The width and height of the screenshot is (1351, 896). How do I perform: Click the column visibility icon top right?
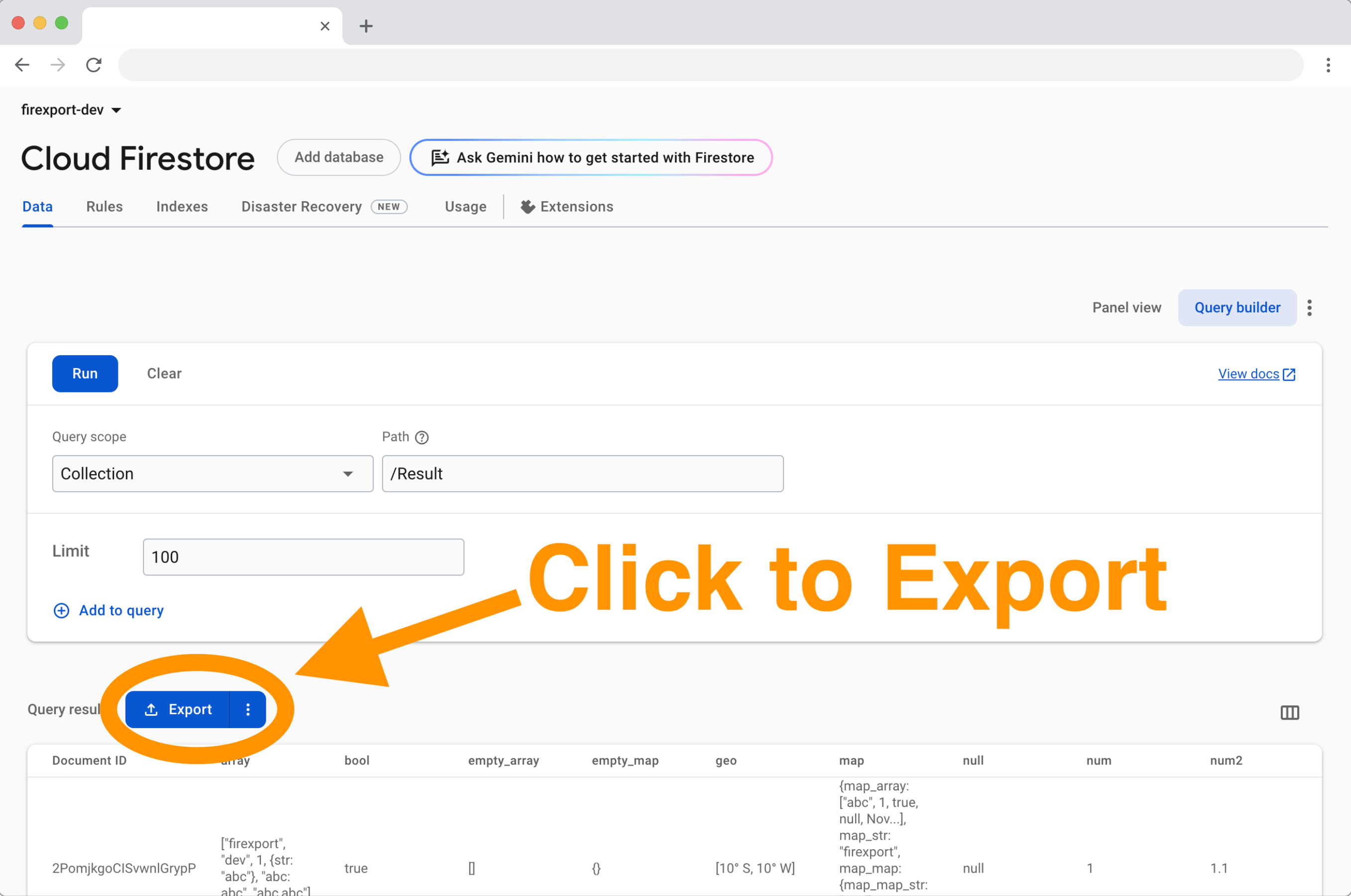point(1290,713)
